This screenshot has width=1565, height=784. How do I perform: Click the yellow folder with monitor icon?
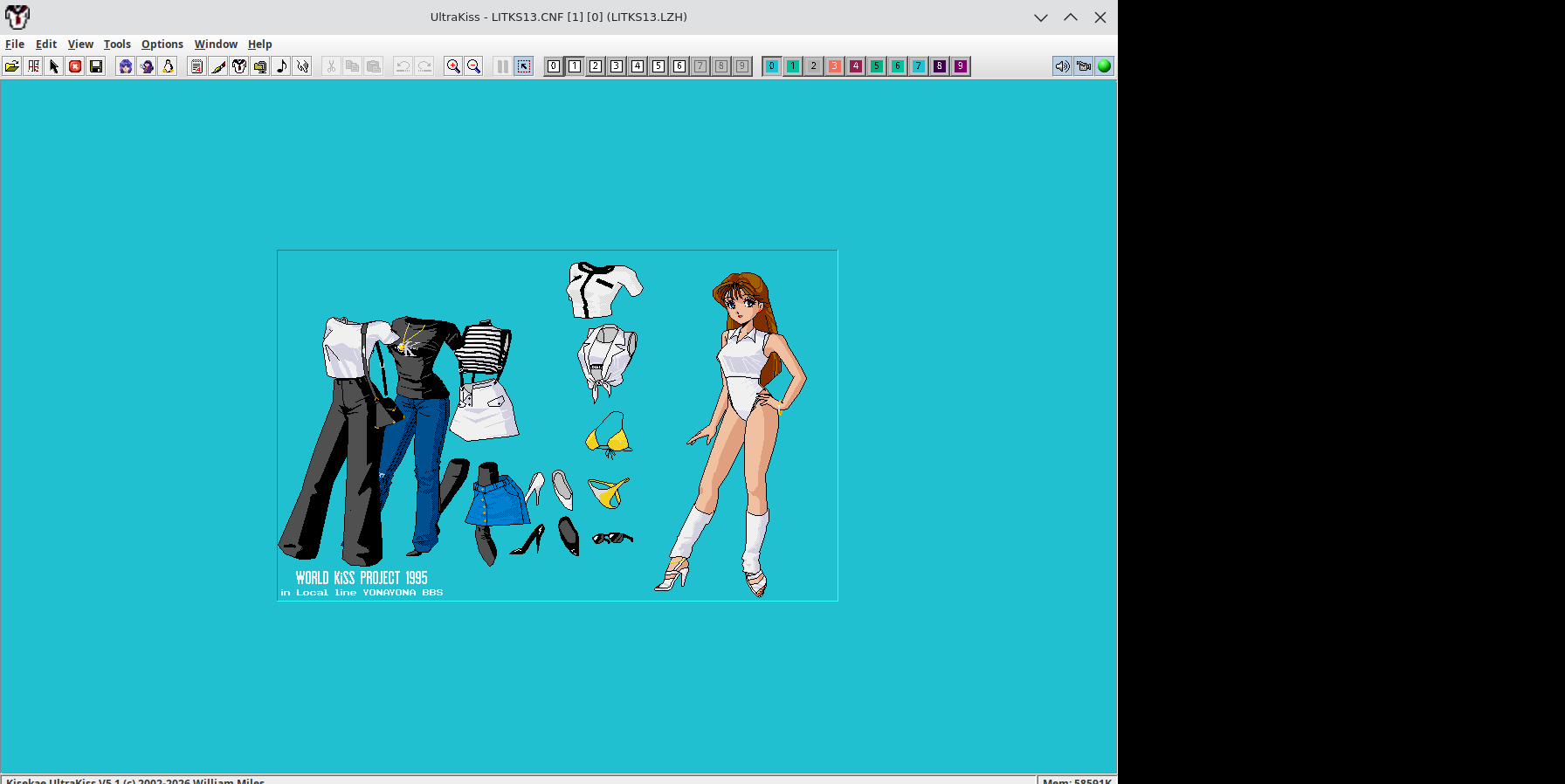pyautogui.click(x=260, y=66)
